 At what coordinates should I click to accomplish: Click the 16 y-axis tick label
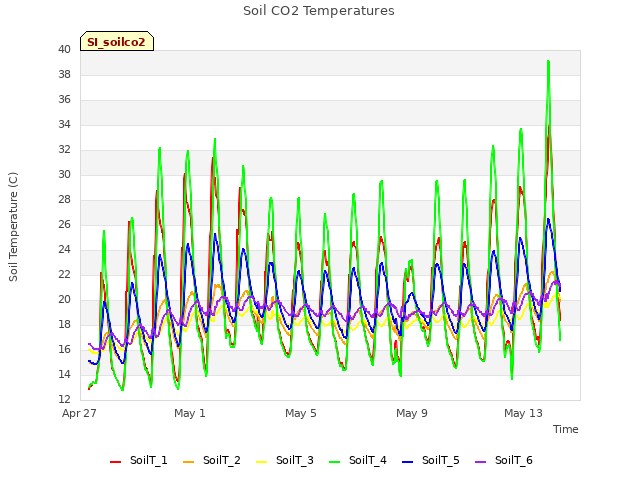tap(64, 349)
